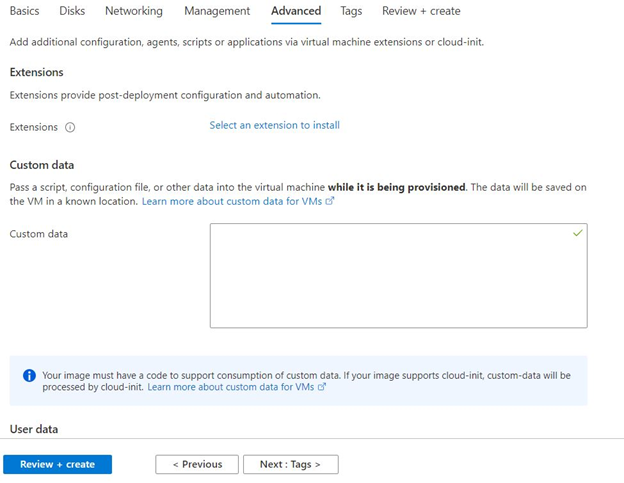The height and width of the screenshot is (483, 624).
Task: Go to the Networking tab
Action: [134, 11]
